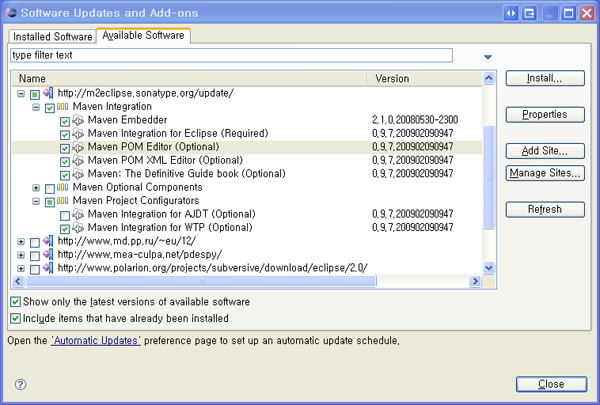
Task: Toggle Include items already installed checkbox
Action: 15,318
